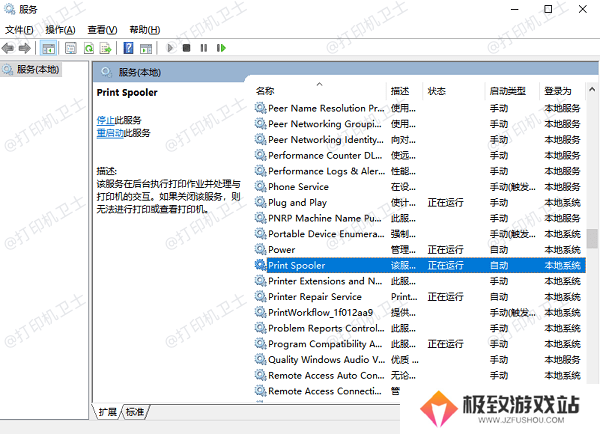Select the Printer Extensions and N... service
Image resolution: width=600 pixels, height=434 pixels.
pos(325,281)
